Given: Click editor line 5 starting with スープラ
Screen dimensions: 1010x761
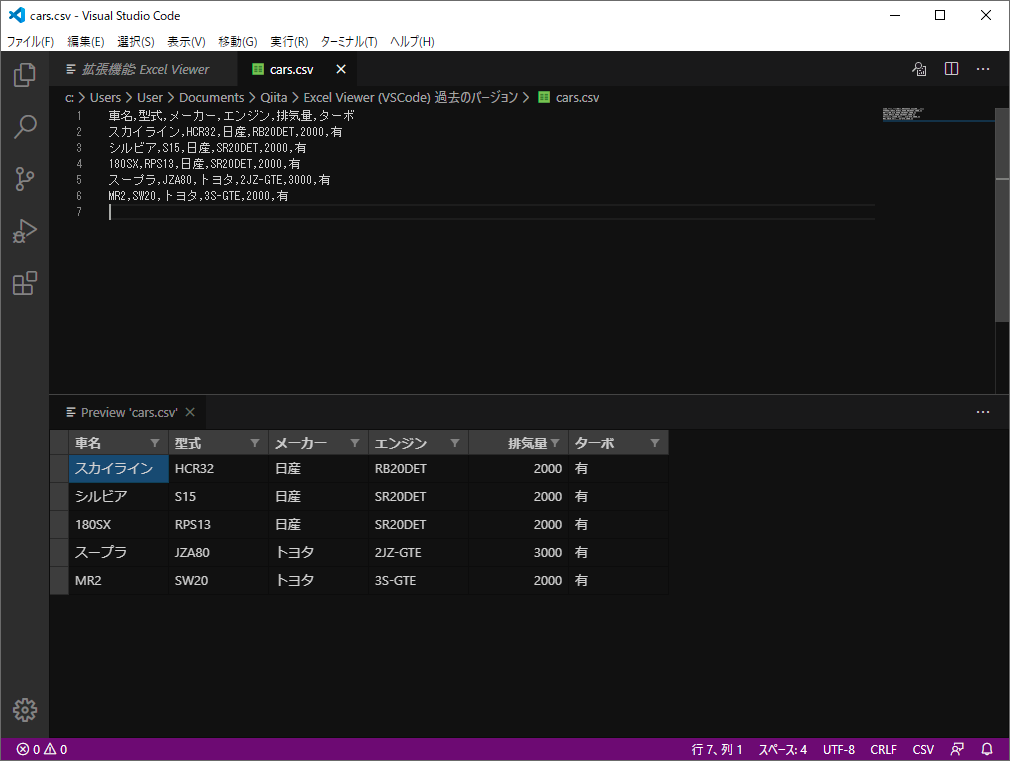Looking at the screenshot, I should pos(219,180).
